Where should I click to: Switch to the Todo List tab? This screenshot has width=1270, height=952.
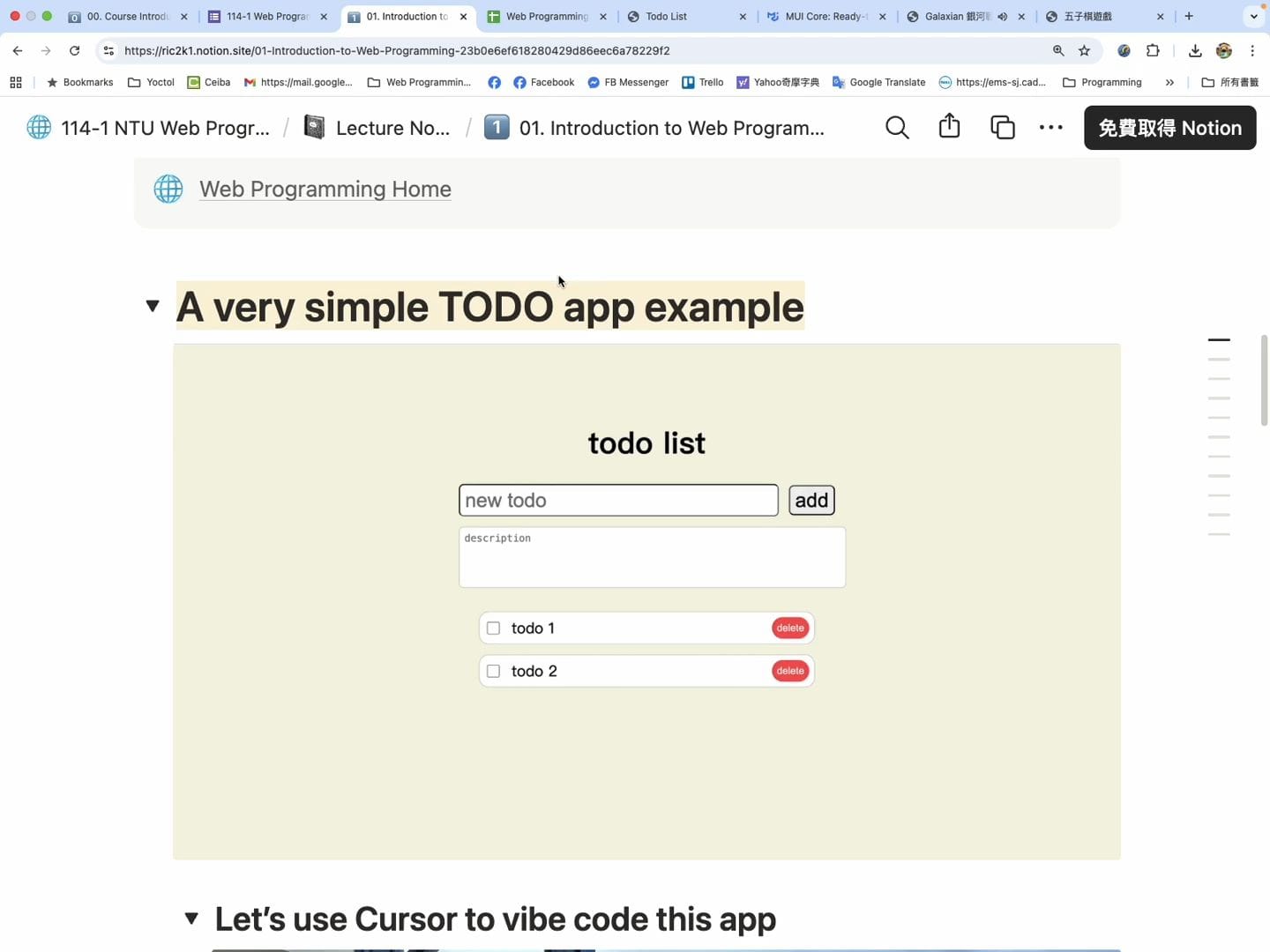(x=679, y=17)
